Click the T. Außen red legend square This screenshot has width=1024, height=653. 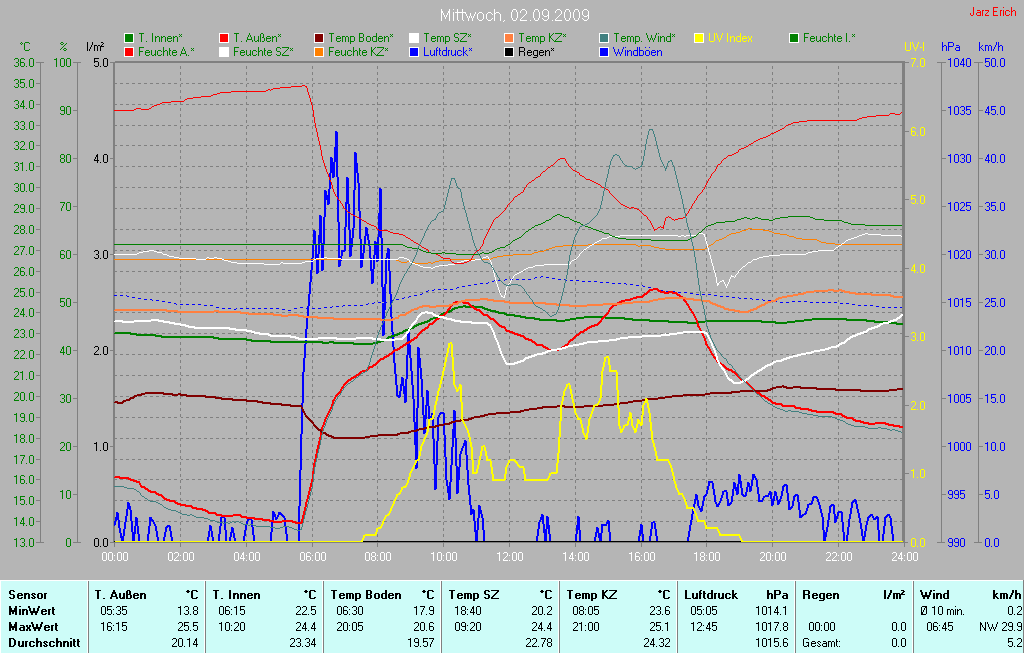click(224, 38)
